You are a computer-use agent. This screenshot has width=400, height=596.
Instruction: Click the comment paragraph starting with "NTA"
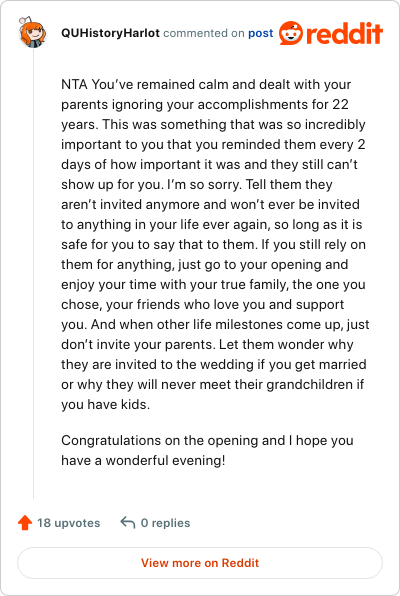click(x=215, y=244)
